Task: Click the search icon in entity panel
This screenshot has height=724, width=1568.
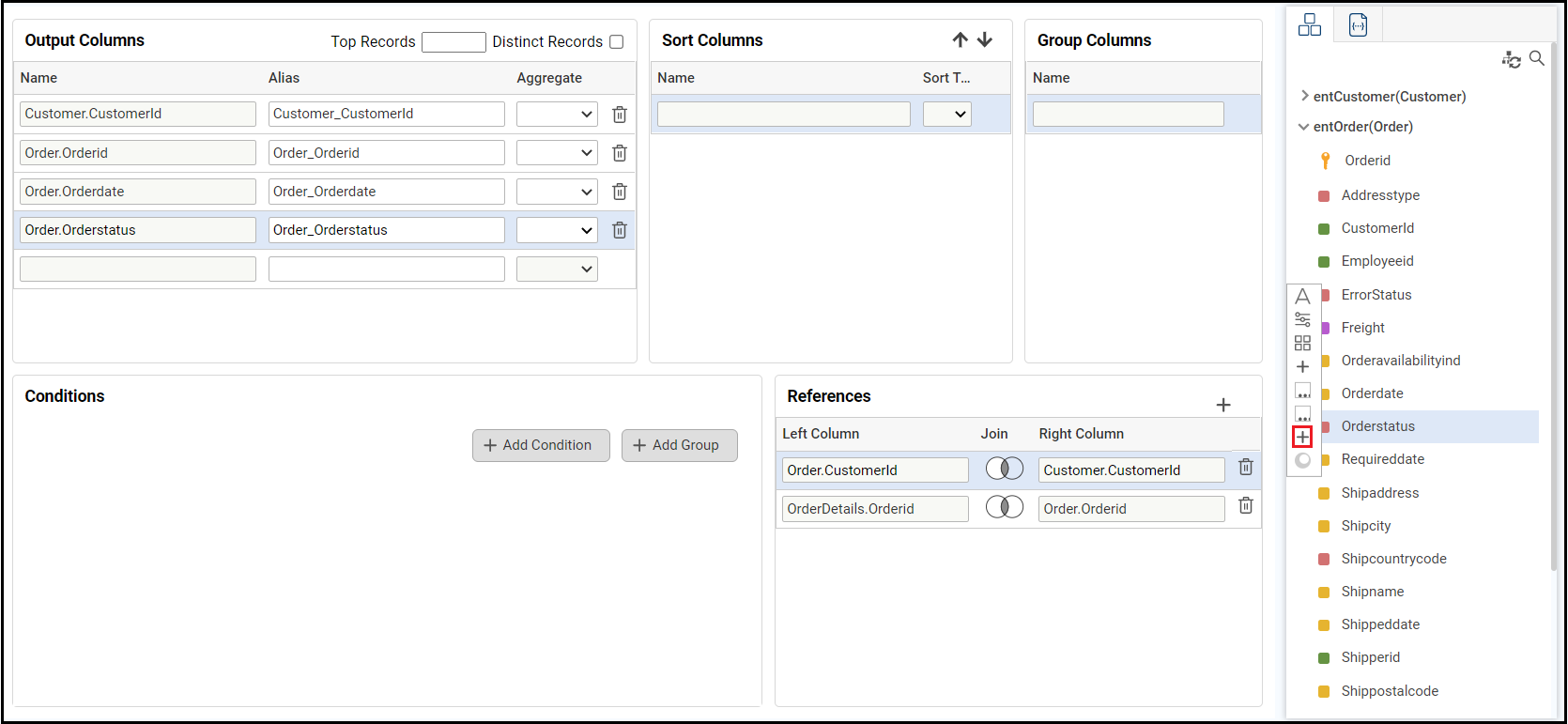Action: [1537, 58]
